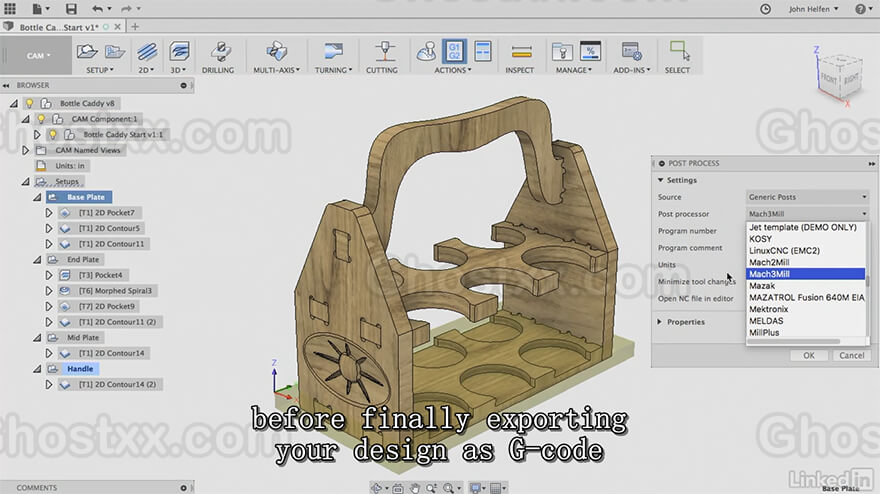Screen dimensions: 880x494
Task: Open the CAM workspace dropdown
Action: point(36,56)
